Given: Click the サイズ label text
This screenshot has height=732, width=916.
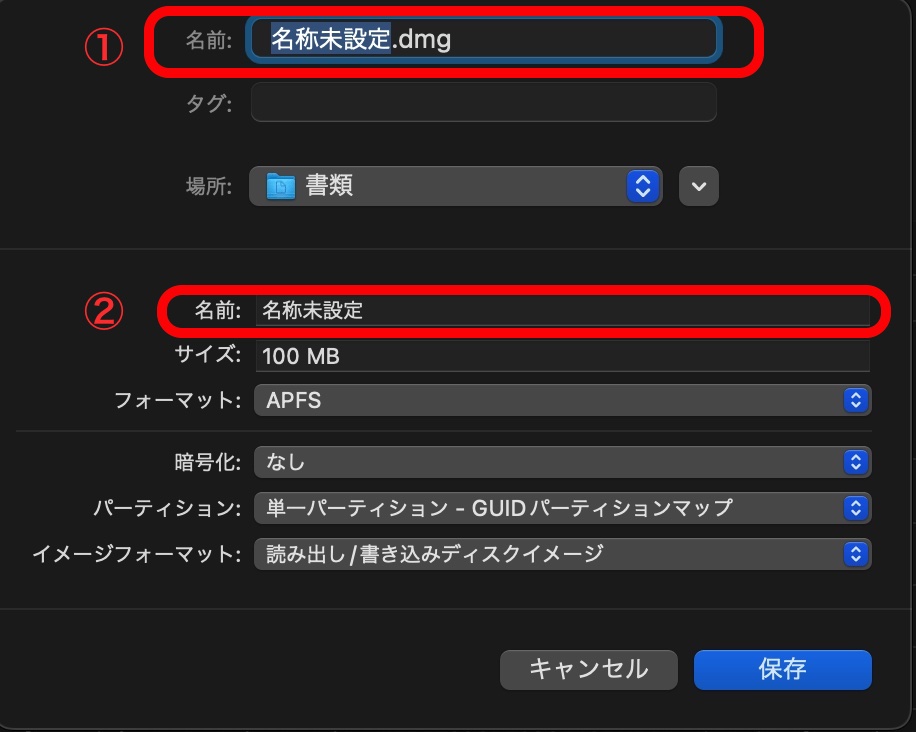Looking at the screenshot, I should [x=208, y=355].
